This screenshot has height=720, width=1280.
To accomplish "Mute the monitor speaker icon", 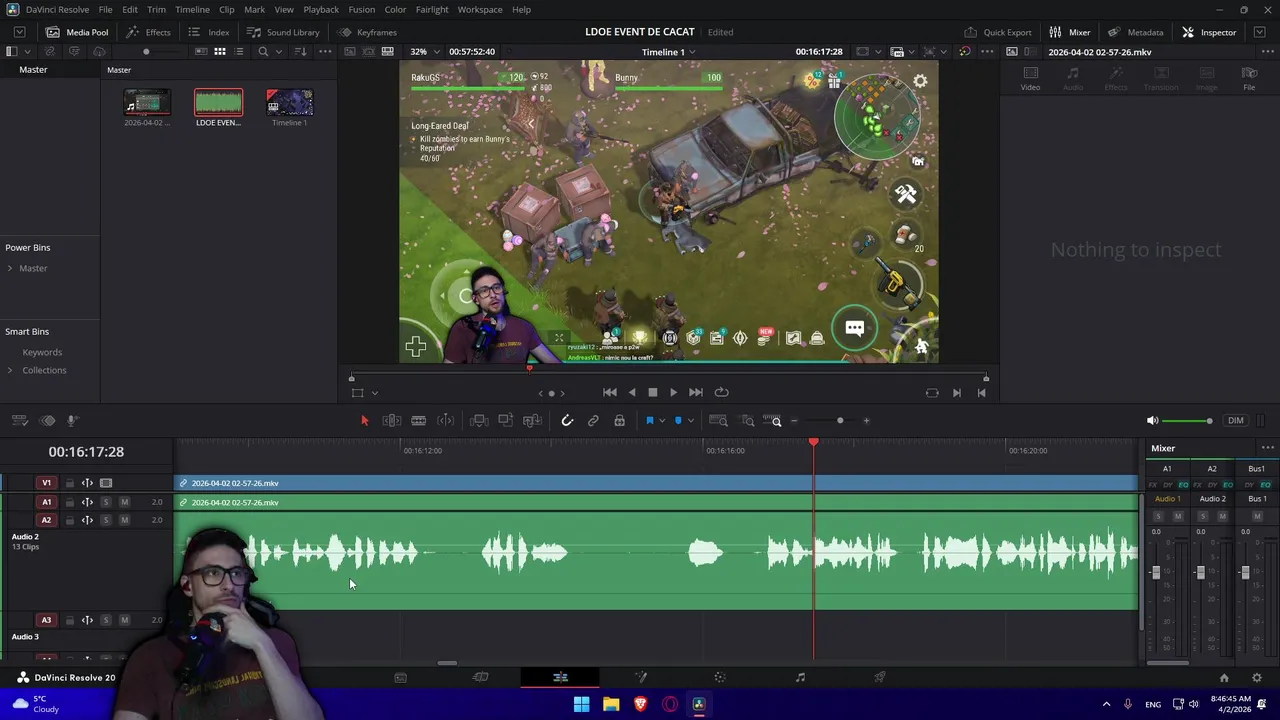I will pyautogui.click(x=1152, y=421).
